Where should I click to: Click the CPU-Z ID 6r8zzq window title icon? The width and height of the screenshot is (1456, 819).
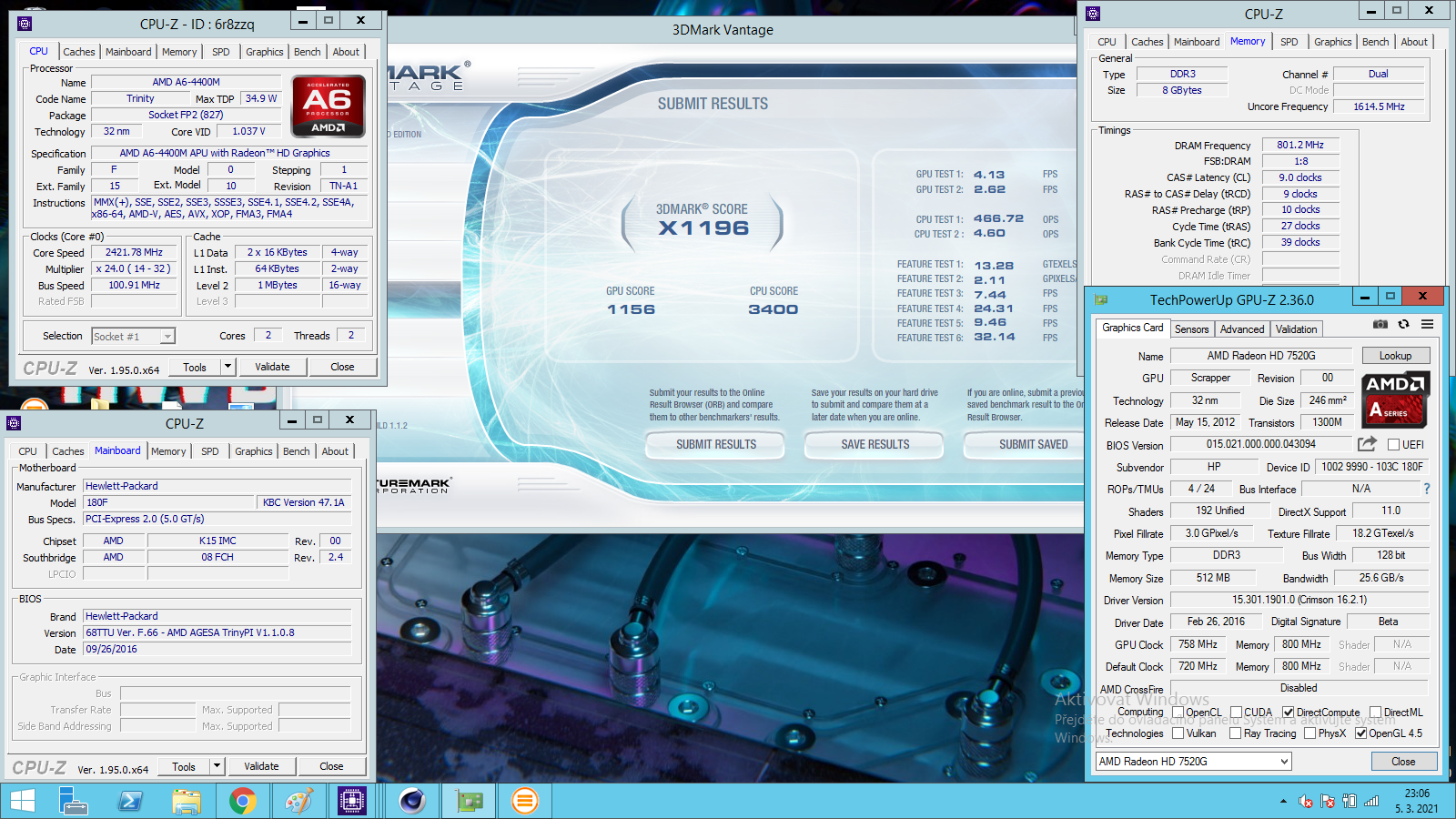pos(25,24)
